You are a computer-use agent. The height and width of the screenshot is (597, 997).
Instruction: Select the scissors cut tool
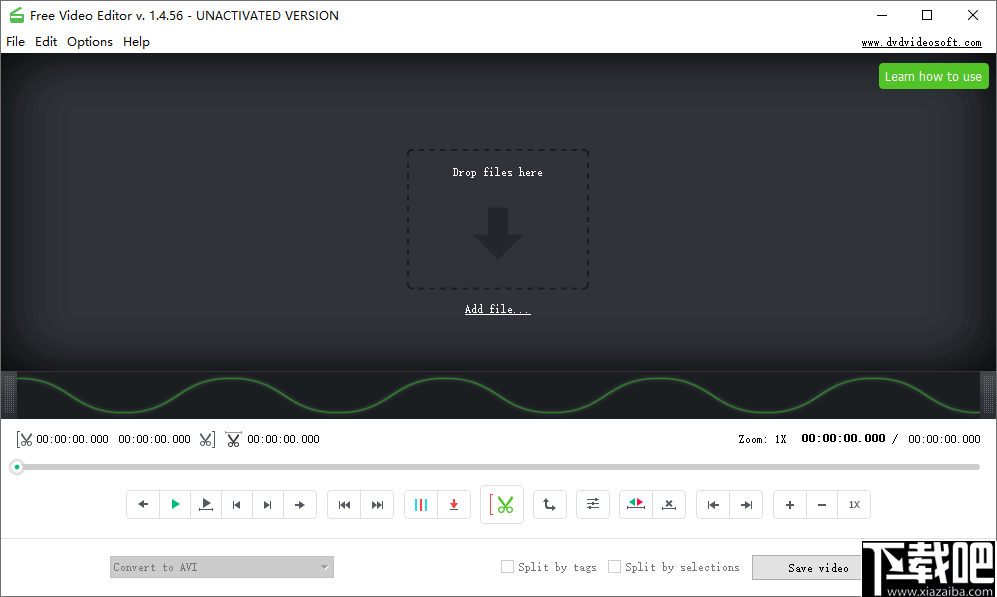501,504
